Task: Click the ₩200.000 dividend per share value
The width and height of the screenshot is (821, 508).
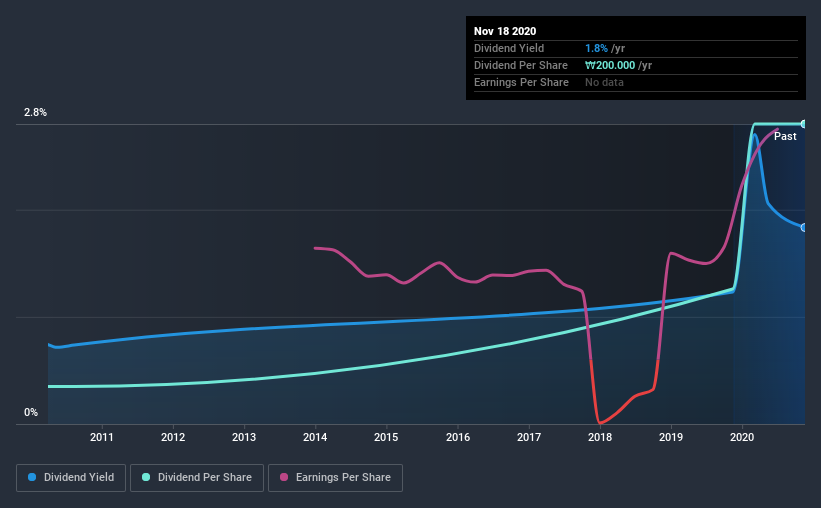Action: tap(610, 65)
